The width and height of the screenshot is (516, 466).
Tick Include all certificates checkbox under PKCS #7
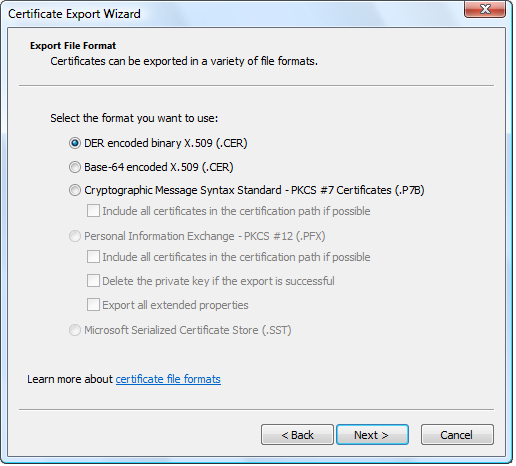[93, 211]
